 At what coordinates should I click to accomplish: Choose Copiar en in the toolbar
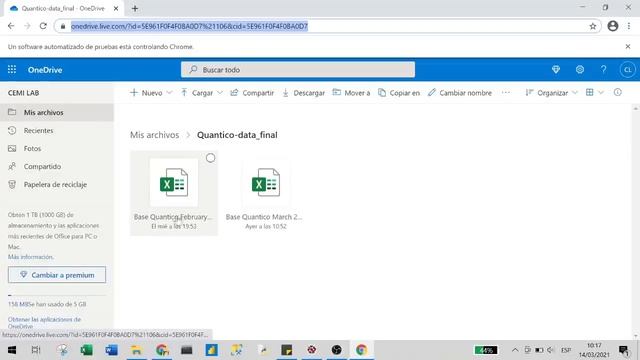(399, 93)
